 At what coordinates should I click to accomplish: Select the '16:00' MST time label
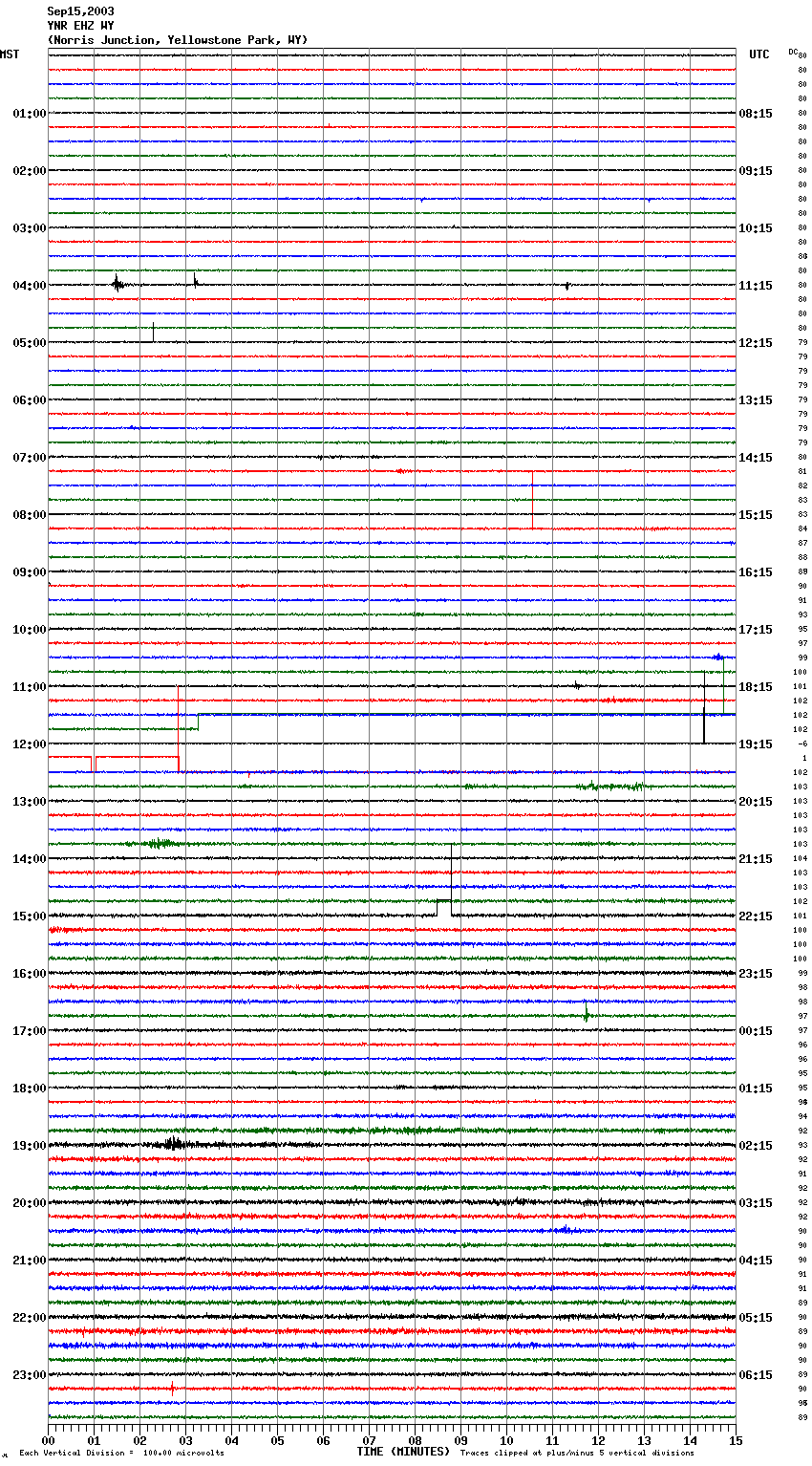click(30, 974)
